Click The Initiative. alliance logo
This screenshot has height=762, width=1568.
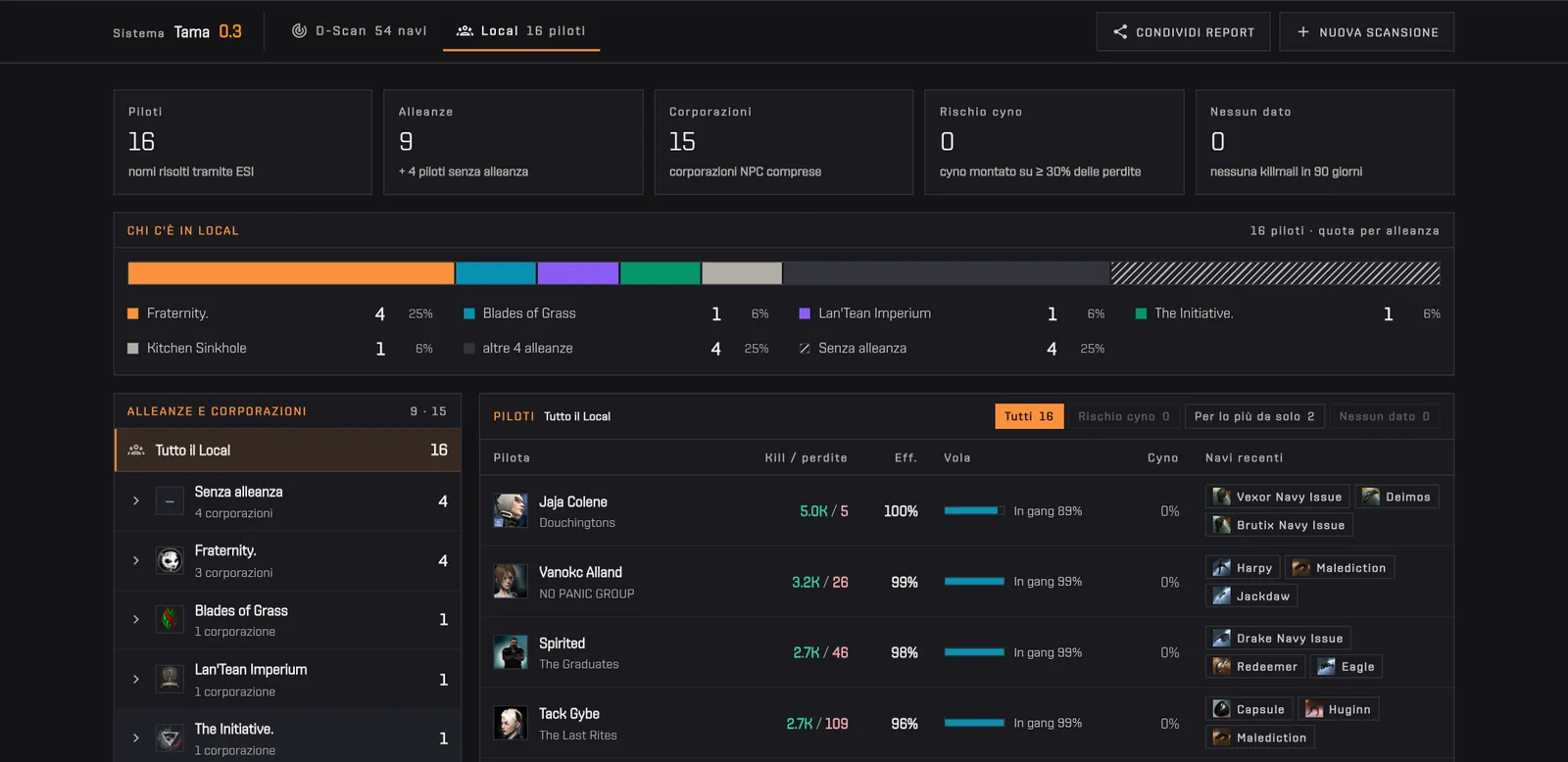pos(170,738)
